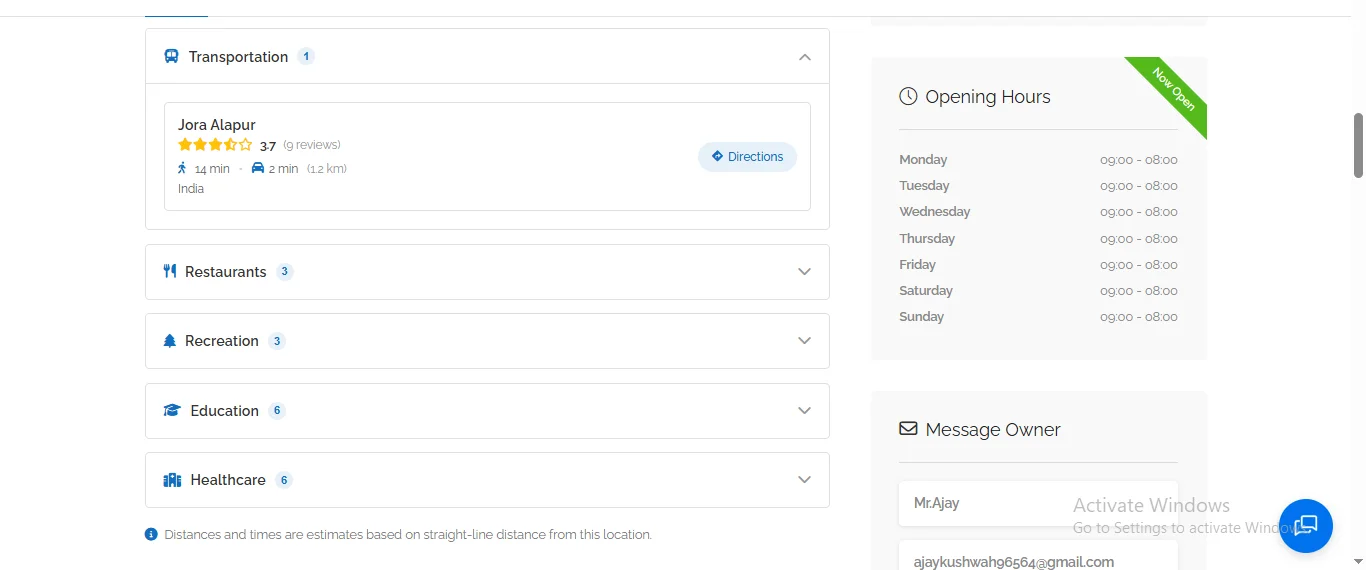This screenshot has height=570, width=1366.
Task: Click the car drive time icon
Action: (258, 168)
